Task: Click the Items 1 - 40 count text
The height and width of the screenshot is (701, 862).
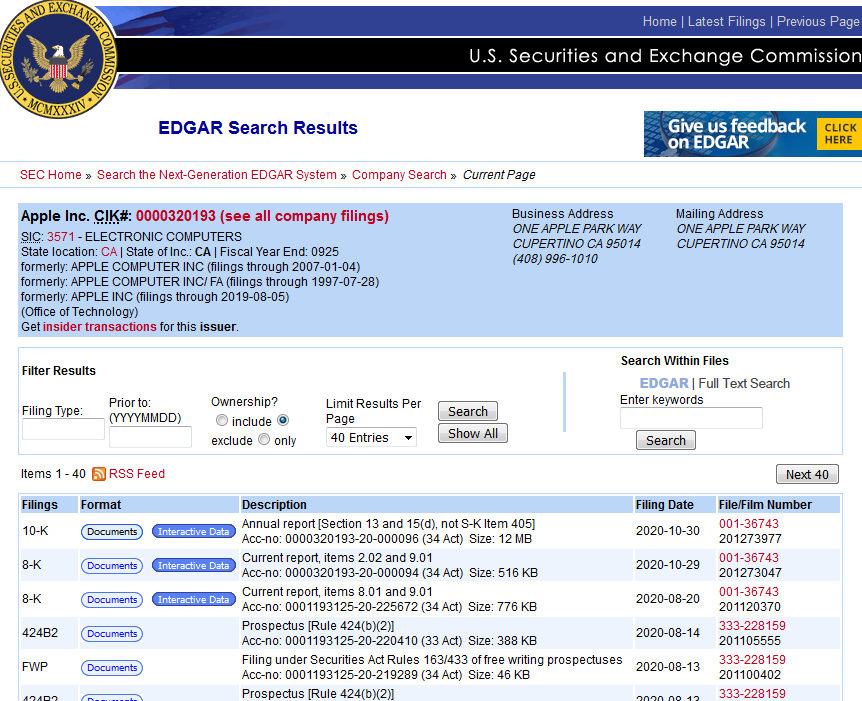Action: [x=53, y=474]
